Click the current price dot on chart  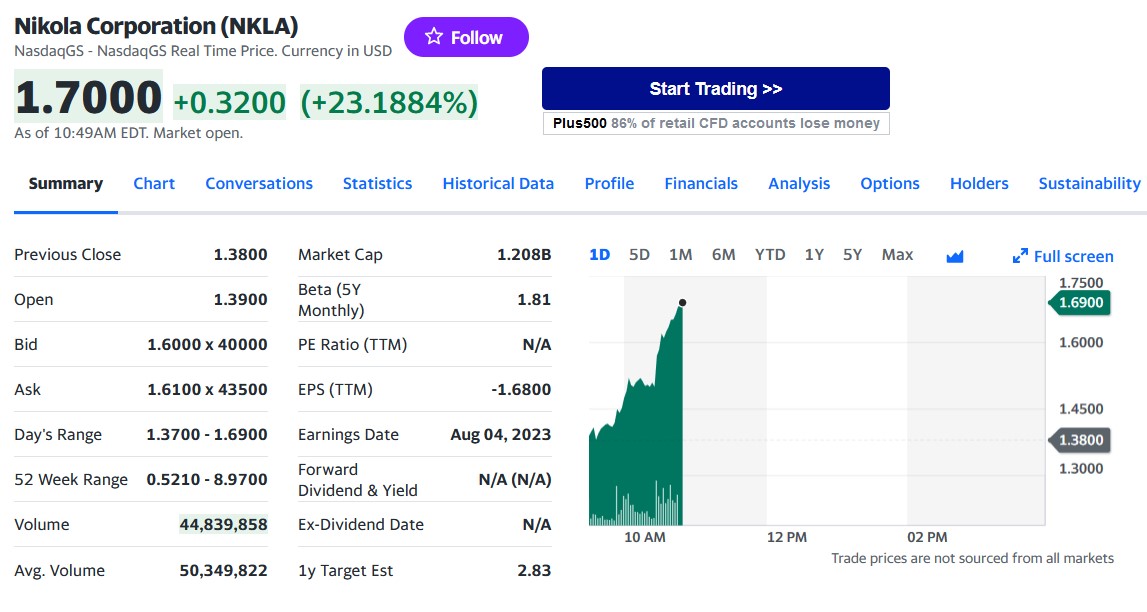pos(682,303)
